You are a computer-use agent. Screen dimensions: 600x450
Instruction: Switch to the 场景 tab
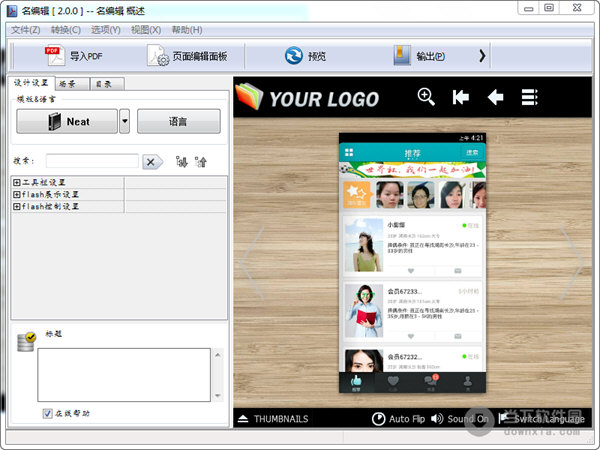point(68,84)
